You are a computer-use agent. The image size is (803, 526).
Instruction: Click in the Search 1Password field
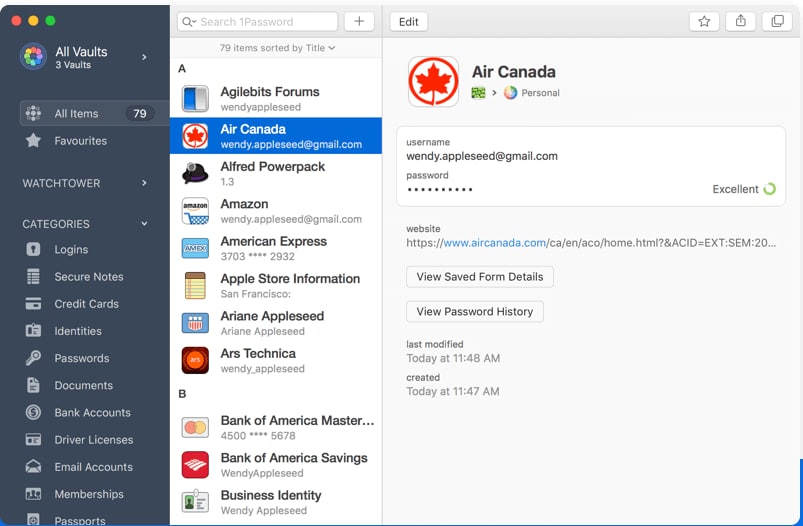pyautogui.click(x=258, y=22)
